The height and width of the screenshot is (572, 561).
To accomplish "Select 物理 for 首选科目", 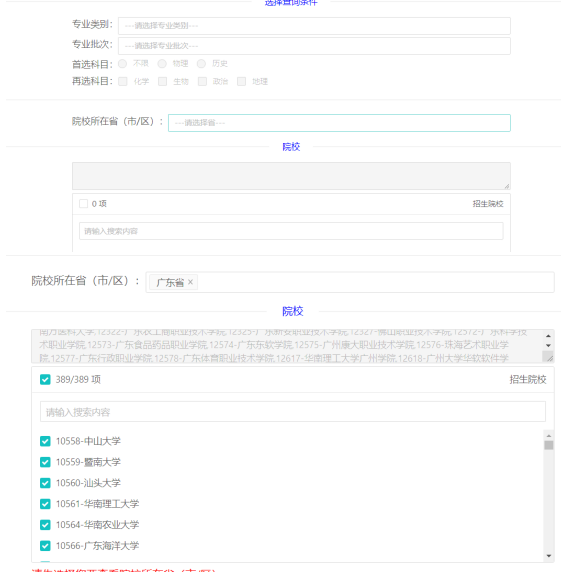I will pos(162,64).
